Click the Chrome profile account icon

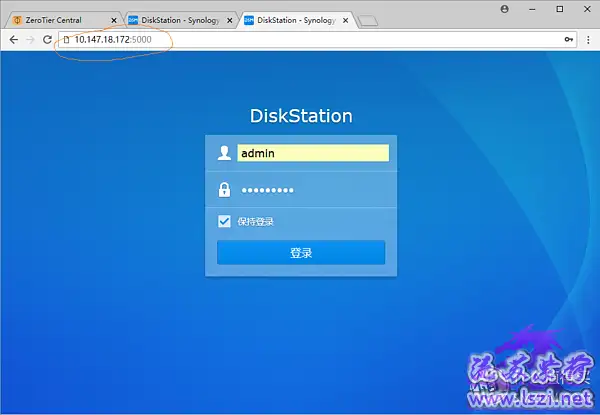point(505,9)
